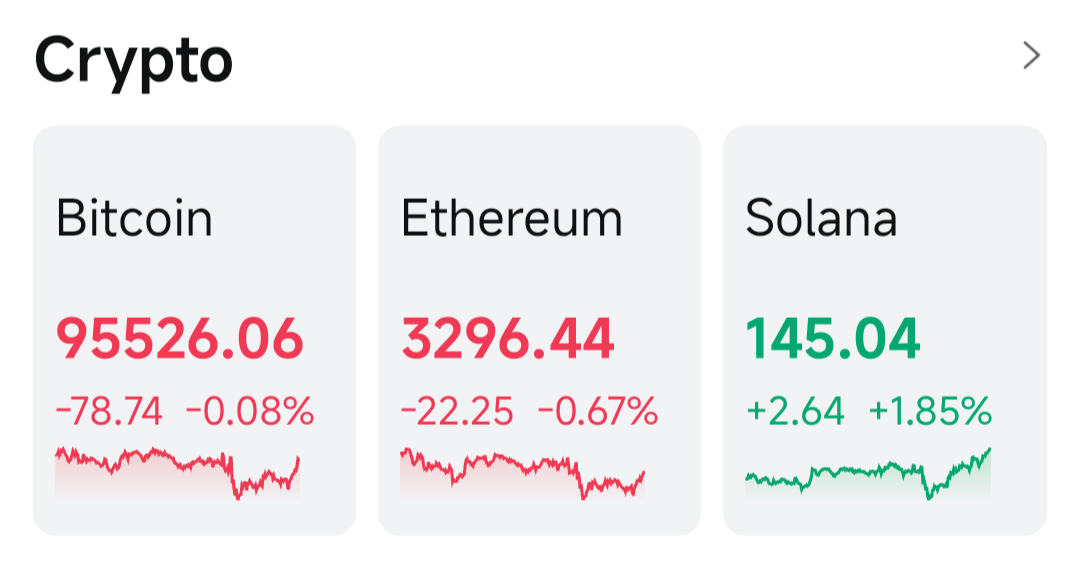Click Ethereum change value -22.25
This screenshot has width=1080, height=585.
tap(457, 411)
